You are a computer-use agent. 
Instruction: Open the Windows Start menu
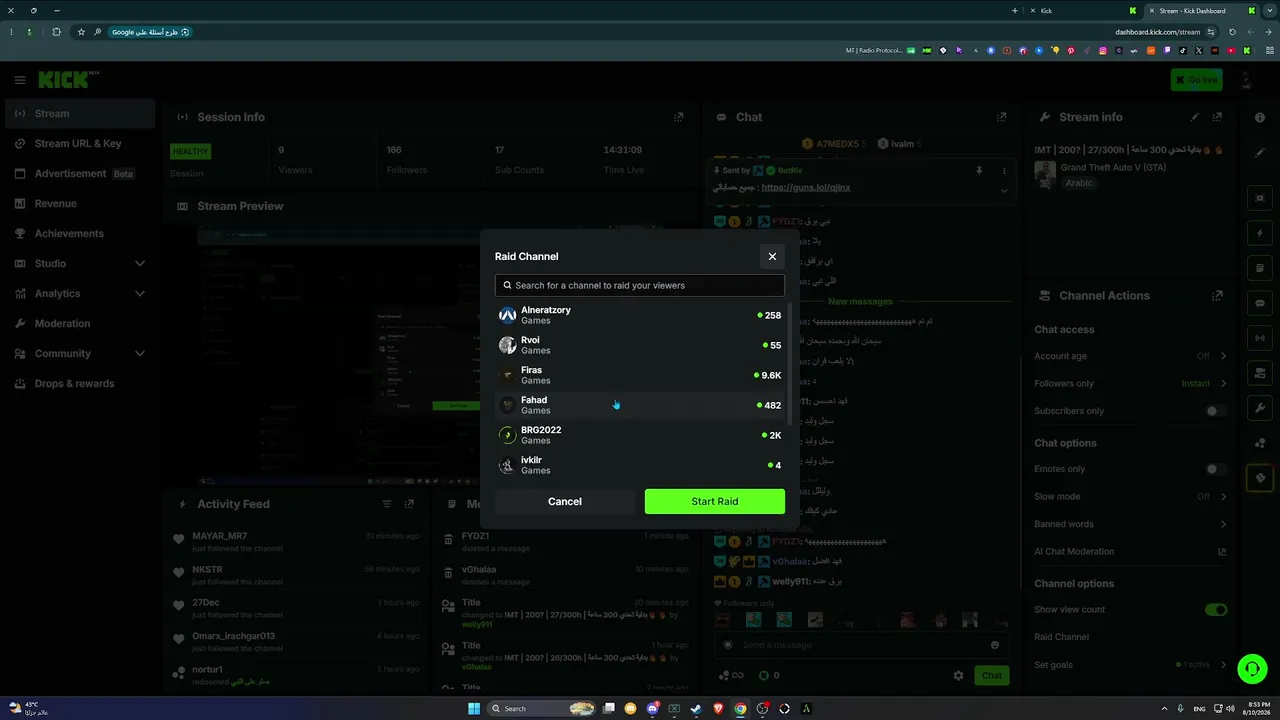click(x=474, y=708)
